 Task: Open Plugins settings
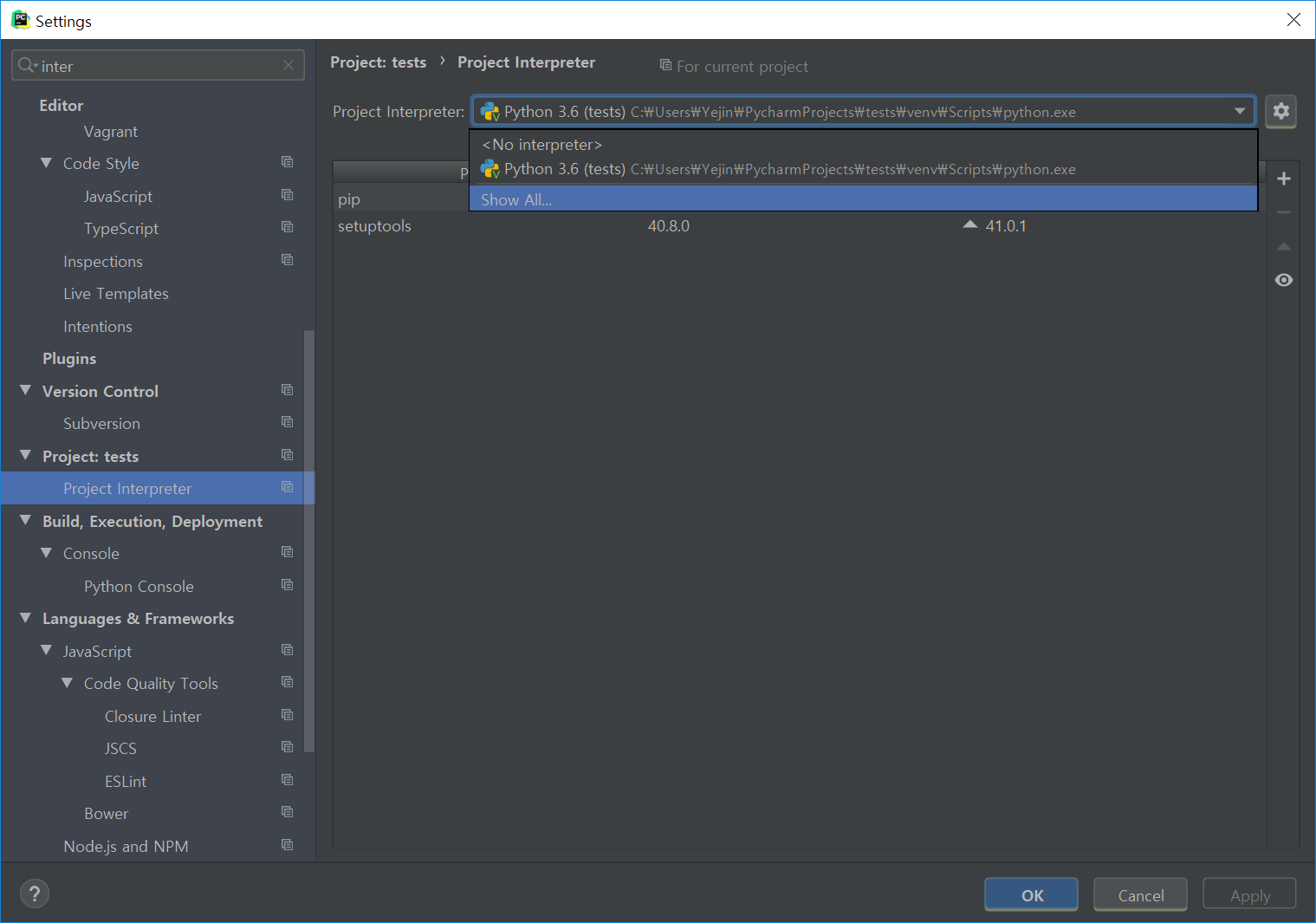coord(69,359)
